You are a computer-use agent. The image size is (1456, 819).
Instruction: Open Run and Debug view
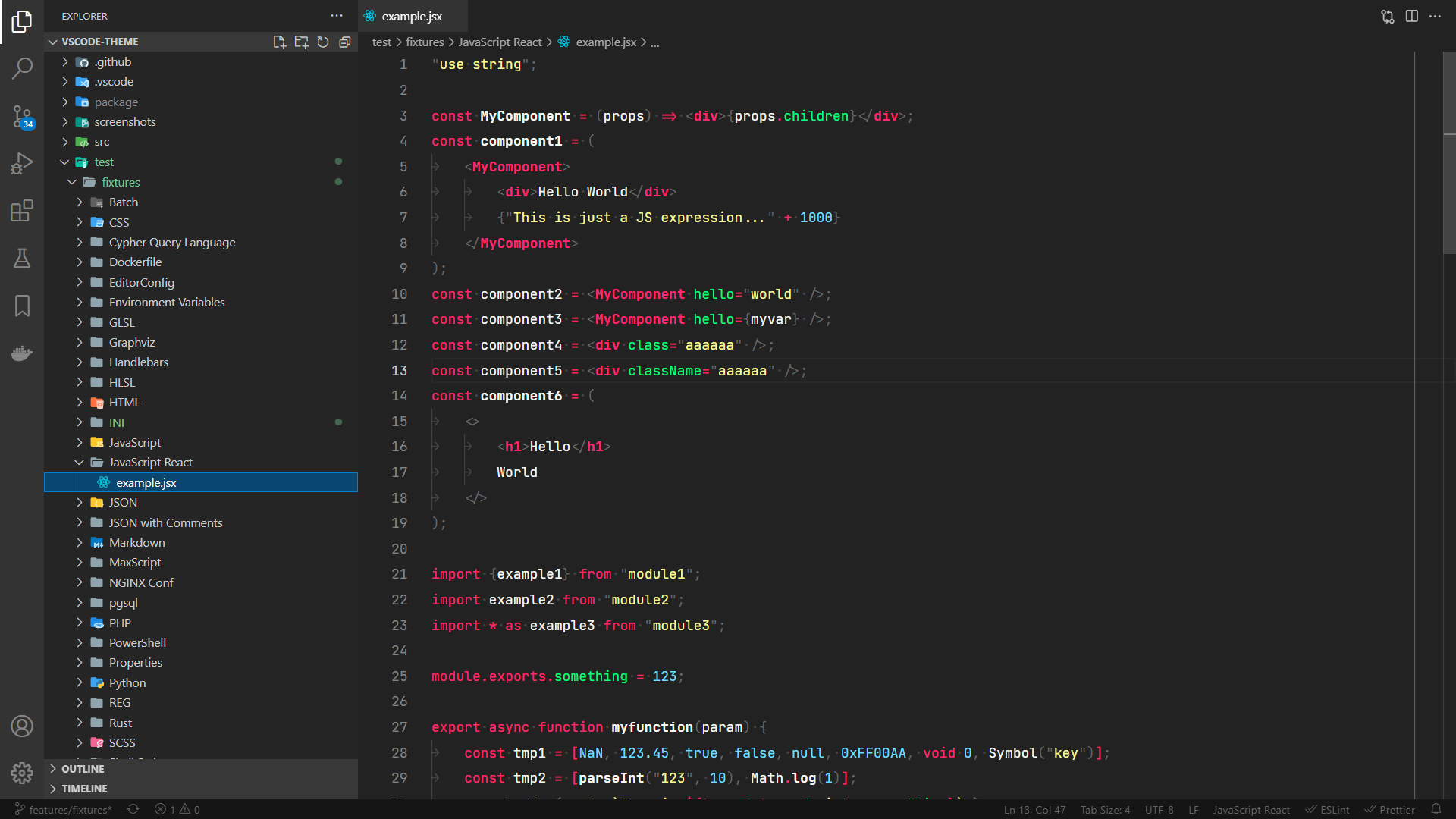(x=22, y=163)
